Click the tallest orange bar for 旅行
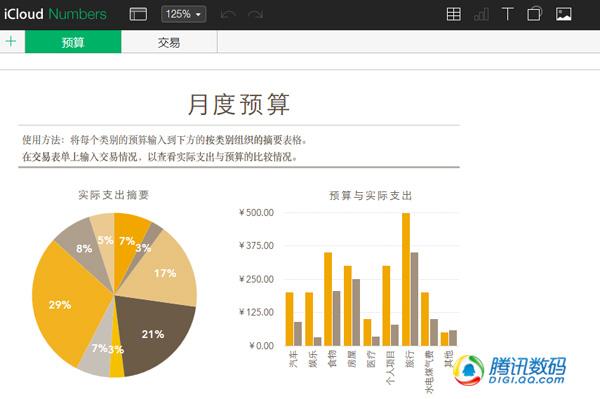The image size is (600, 399). click(x=406, y=279)
